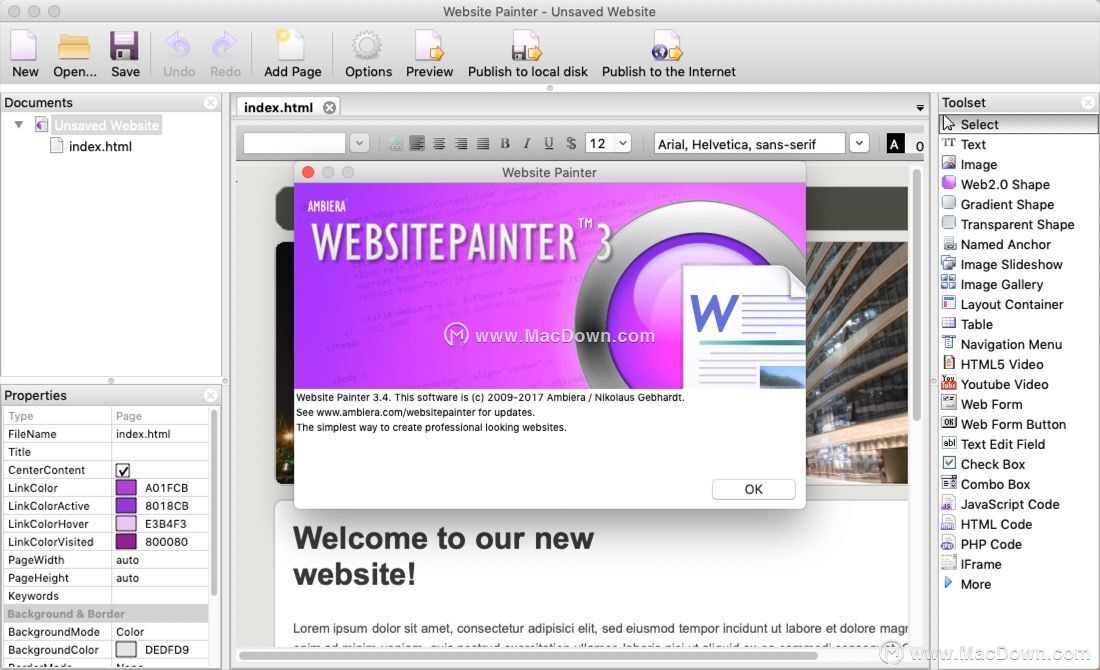Viewport: 1100px width, 670px height.
Task: Toggle strikethrough text formatting
Action: pos(571,143)
